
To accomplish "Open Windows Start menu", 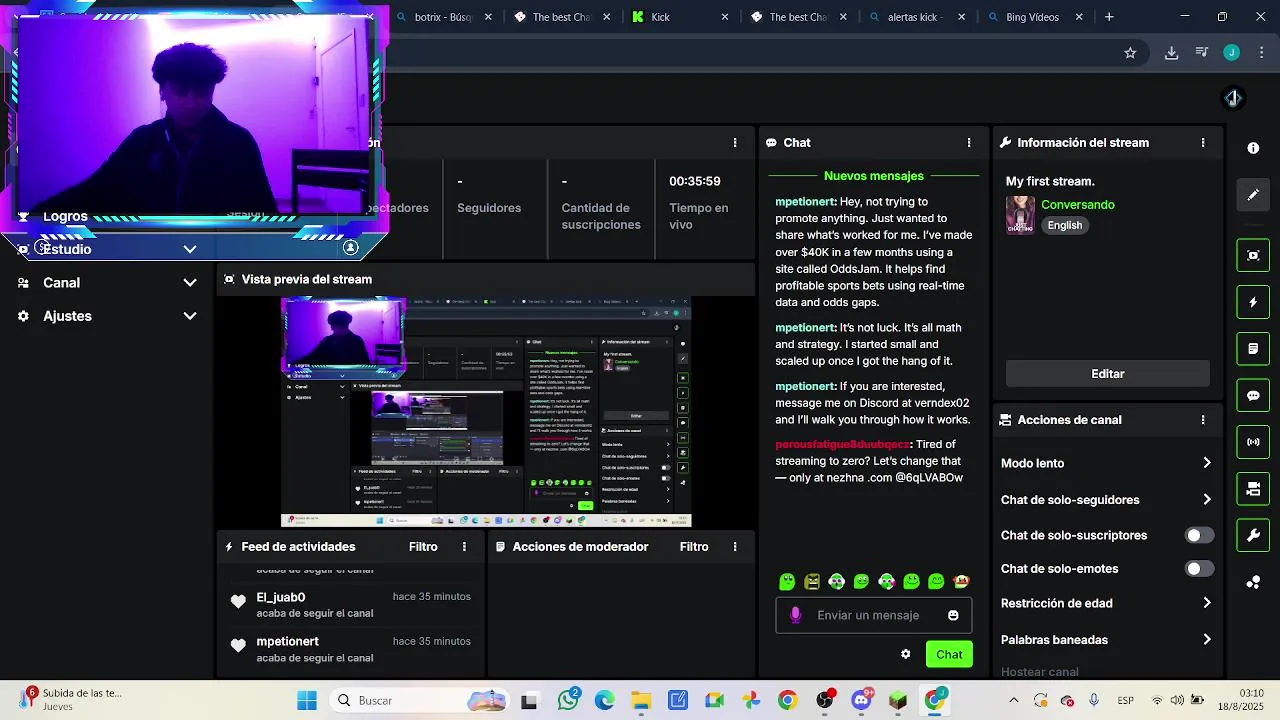I will tap(306, 700).
